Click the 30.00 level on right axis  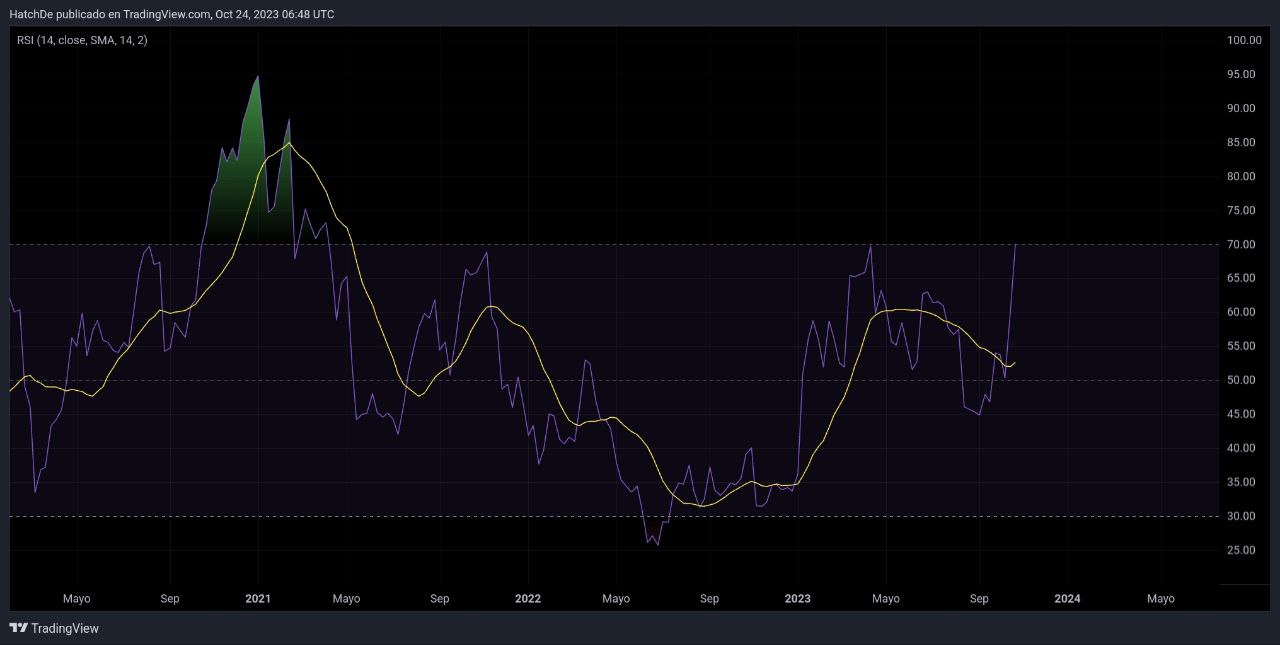click(x=1243, y=516)
